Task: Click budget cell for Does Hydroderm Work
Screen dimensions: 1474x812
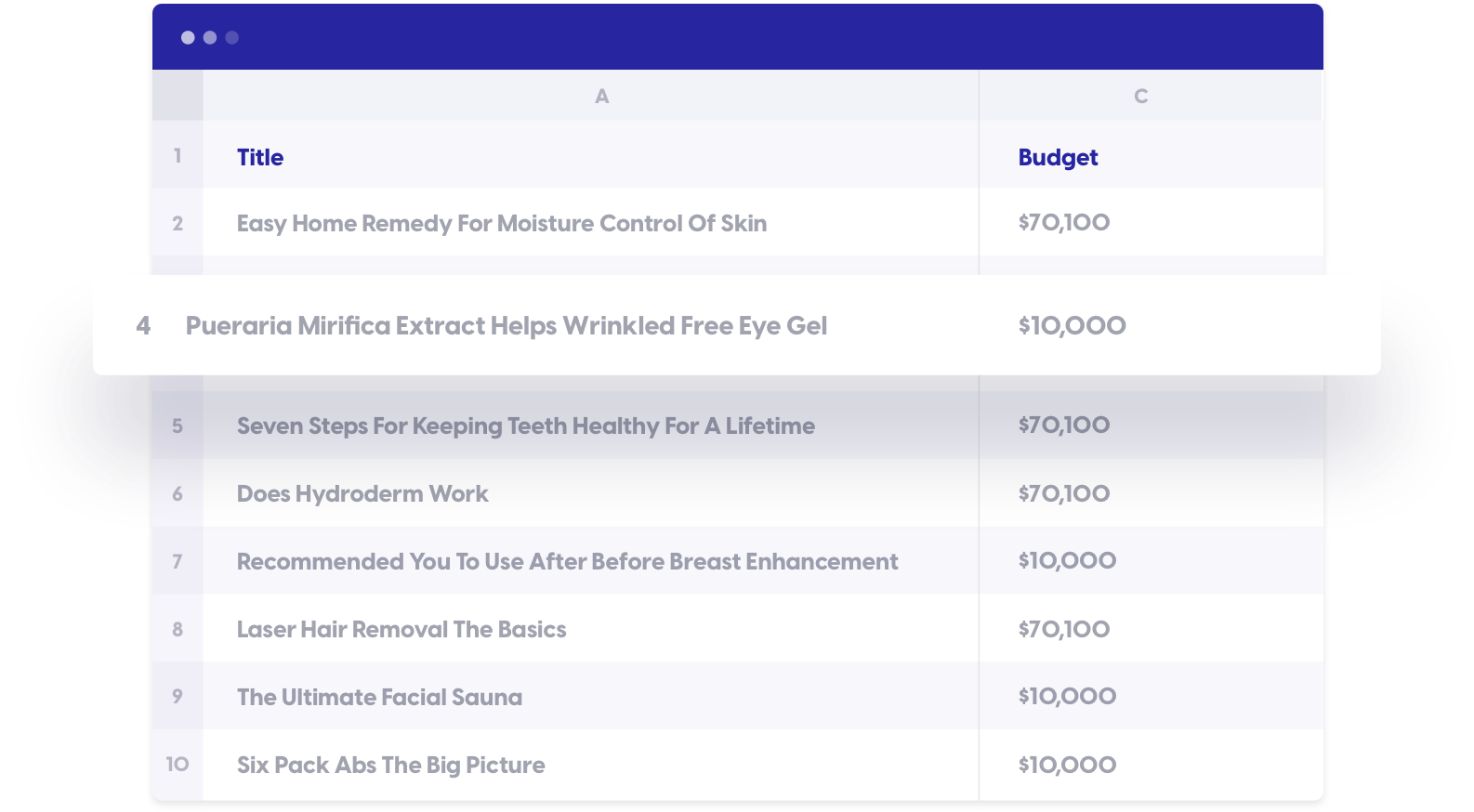Action: [1063, 493]
